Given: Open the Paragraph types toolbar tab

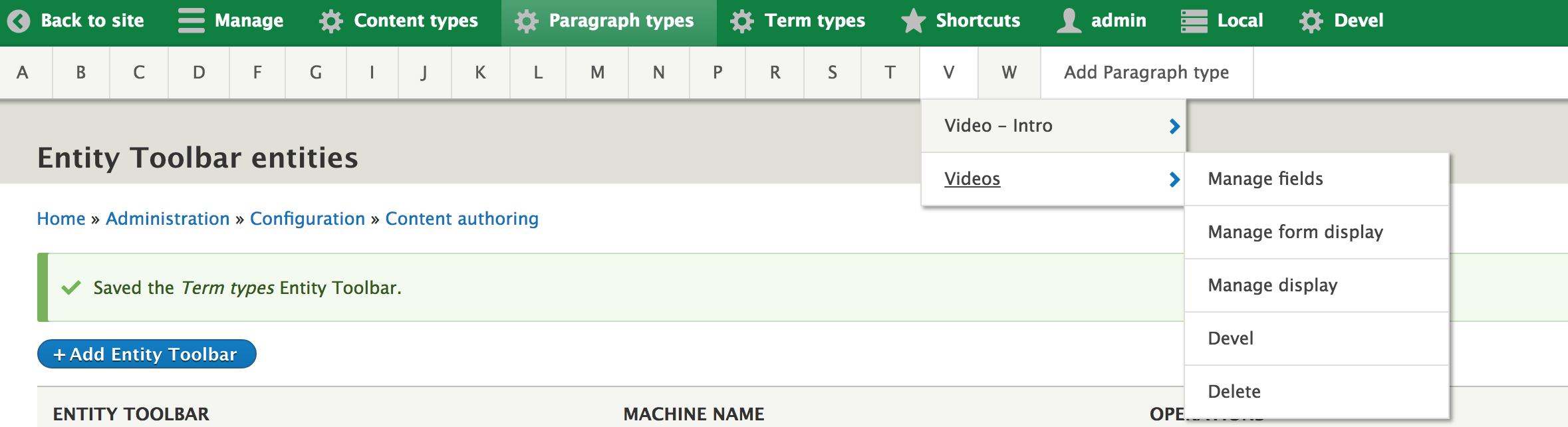Looking at the screenshot, I should point(621,21).
